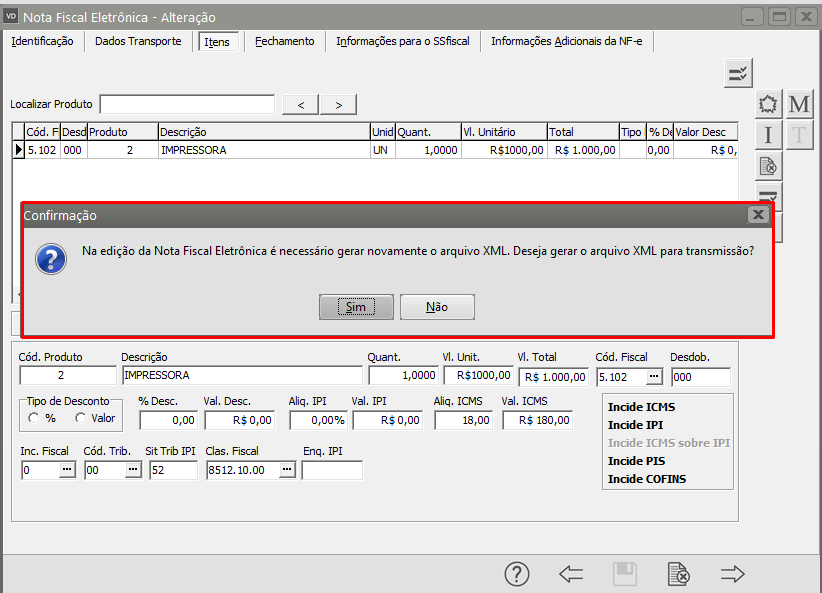This screenshot has height=593, width=822.
Task: Select Valor discount type radio button
Action: [80, 419]
